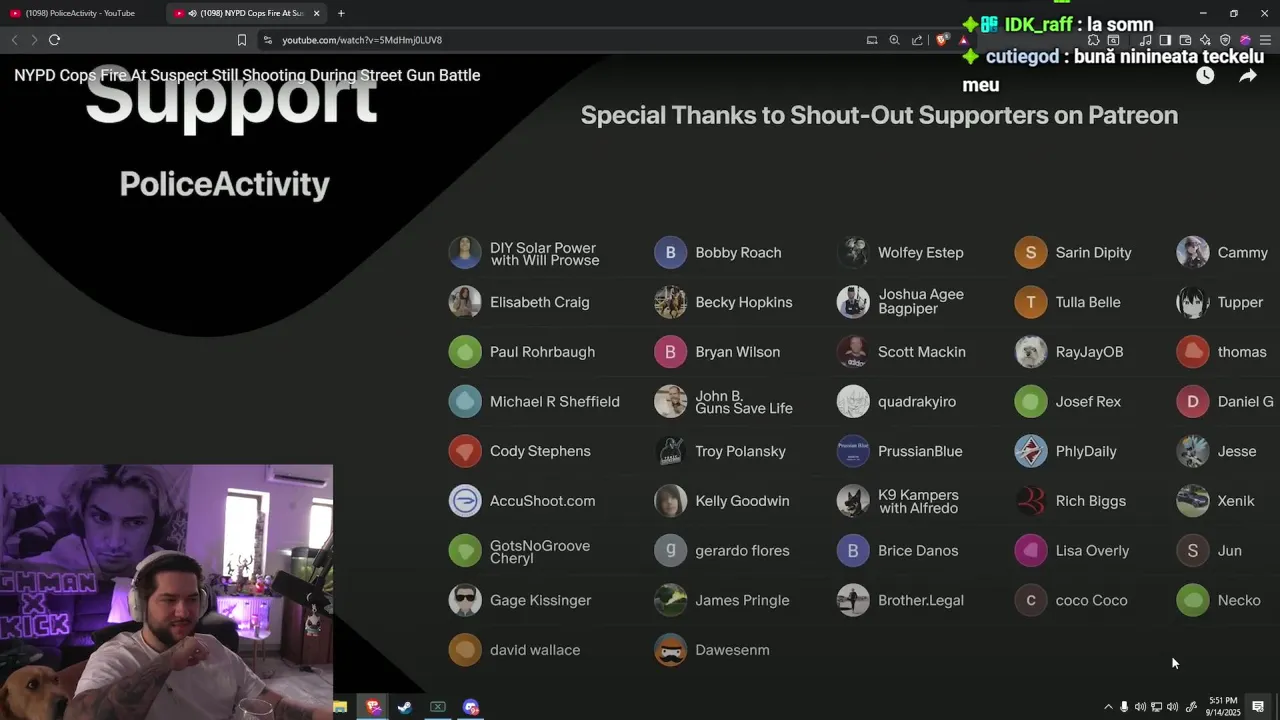Open the profile avatar icon in toolbar

tap(1245, 40)
